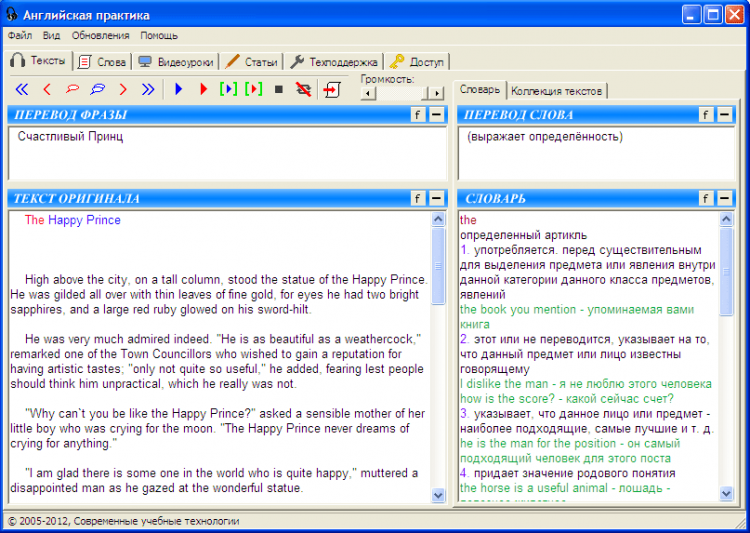The height and width of the screenshot is (533, 750).
Task: Click font button in Перевод фразы header
Action: tap(418, 115)
